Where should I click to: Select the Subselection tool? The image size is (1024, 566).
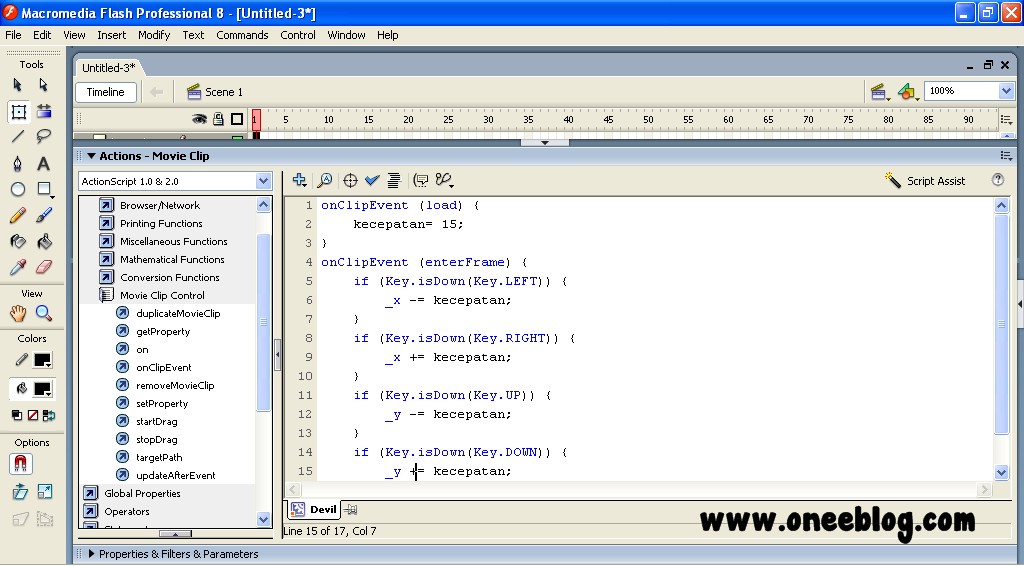coord(43,85)
